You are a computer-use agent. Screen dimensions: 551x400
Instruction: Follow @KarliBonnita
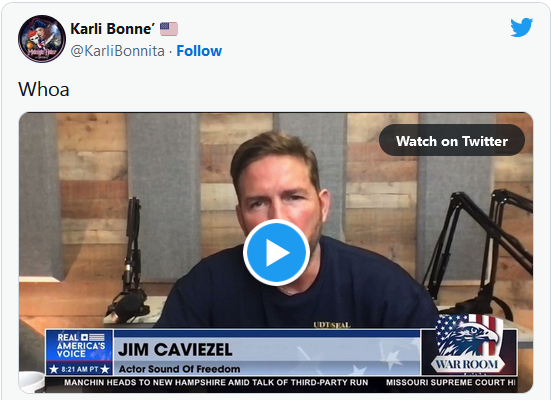[x=199, y=51]
